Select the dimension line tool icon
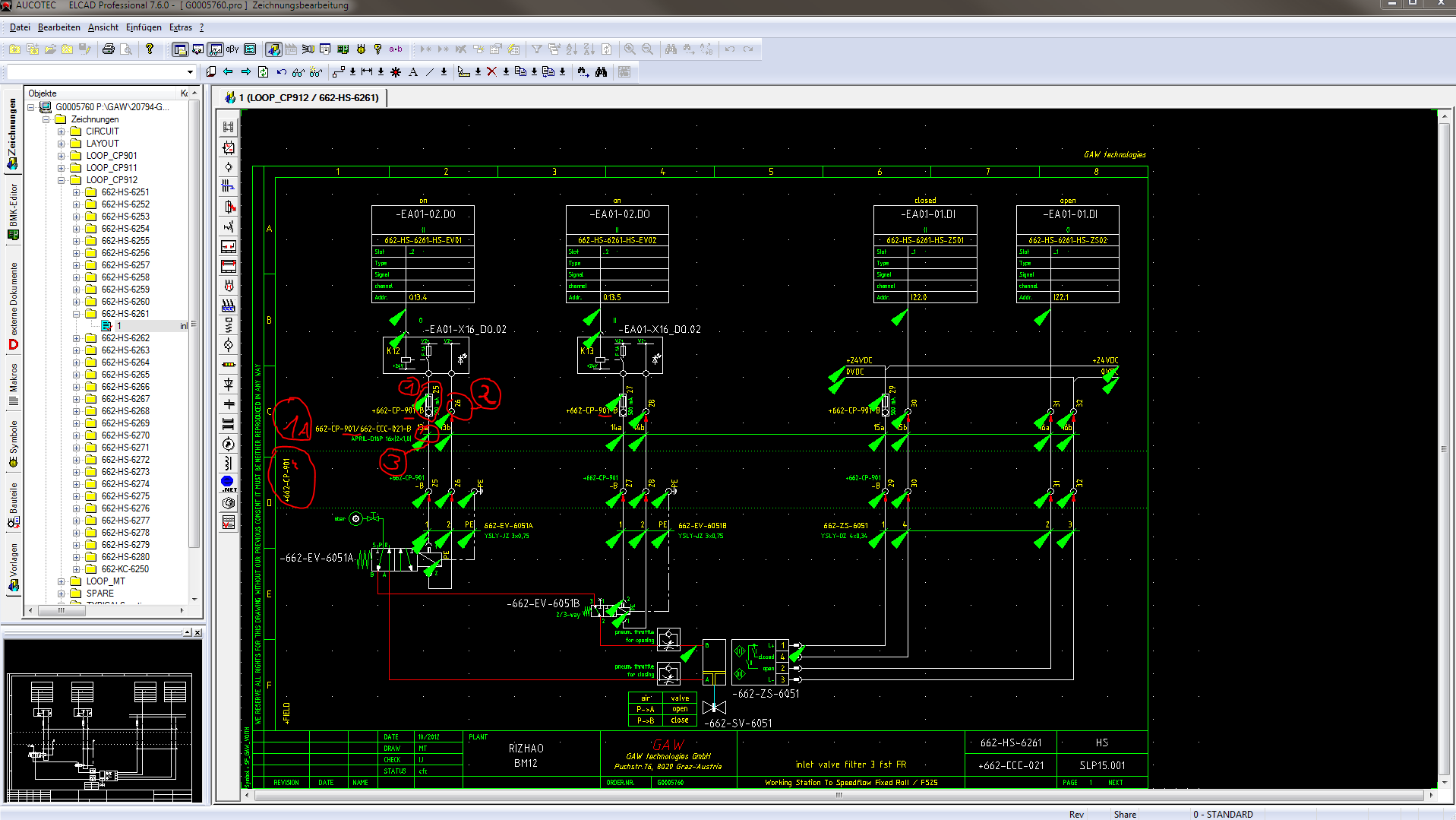This screenshot has height=820, width=1456. pos(367,72)
